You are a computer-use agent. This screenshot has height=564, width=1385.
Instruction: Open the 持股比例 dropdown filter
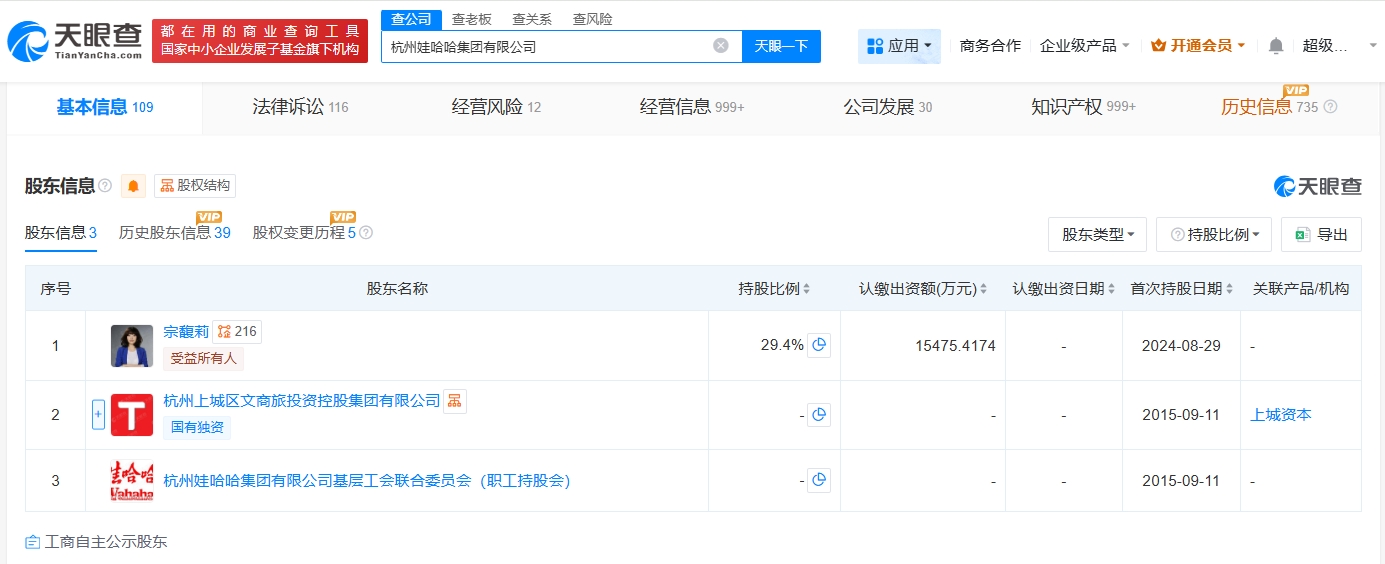pos(1214,235)
